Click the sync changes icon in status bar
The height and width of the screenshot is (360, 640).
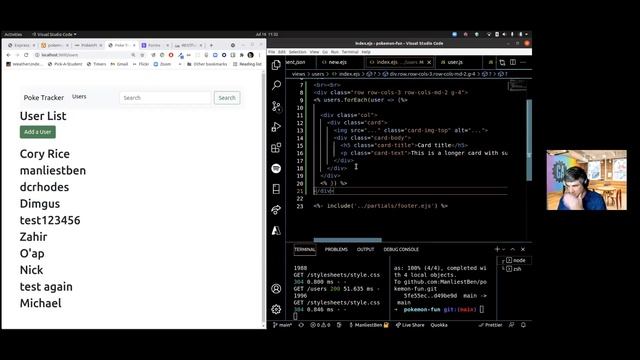(x=301, y=325)
